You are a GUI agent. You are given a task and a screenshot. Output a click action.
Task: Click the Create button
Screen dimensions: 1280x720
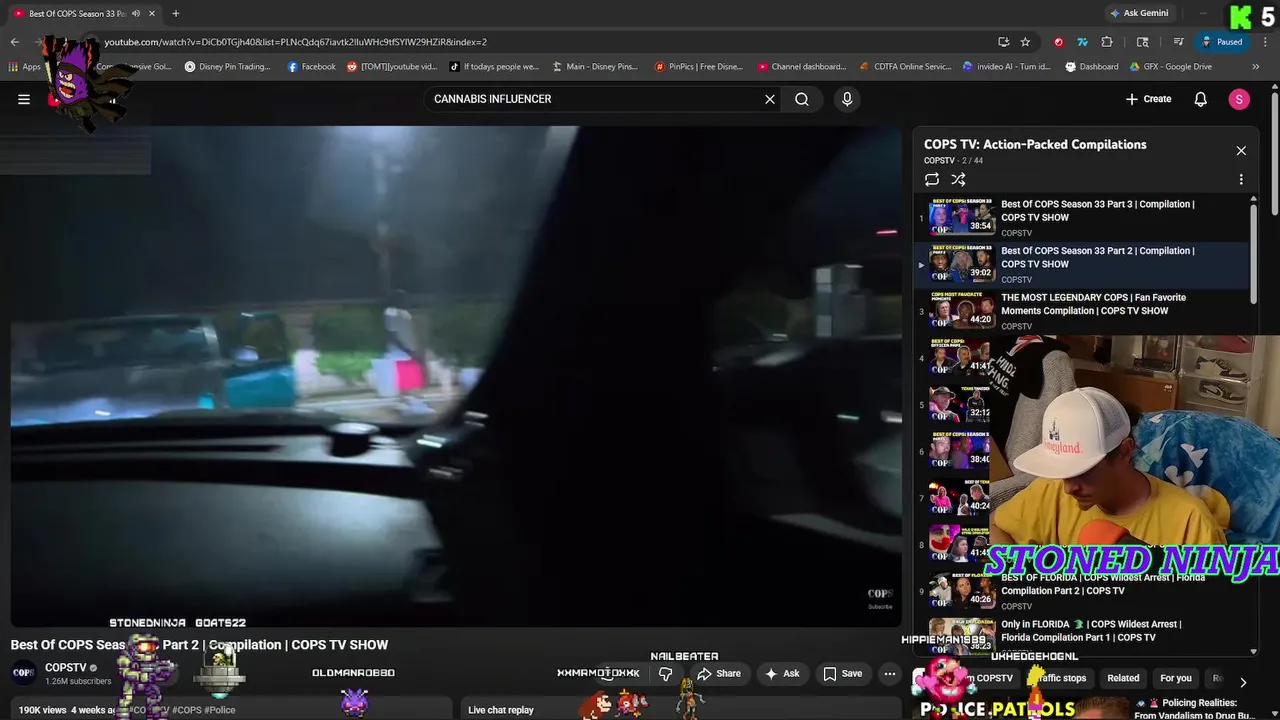pyautogui.click(x=1148, y=99)
